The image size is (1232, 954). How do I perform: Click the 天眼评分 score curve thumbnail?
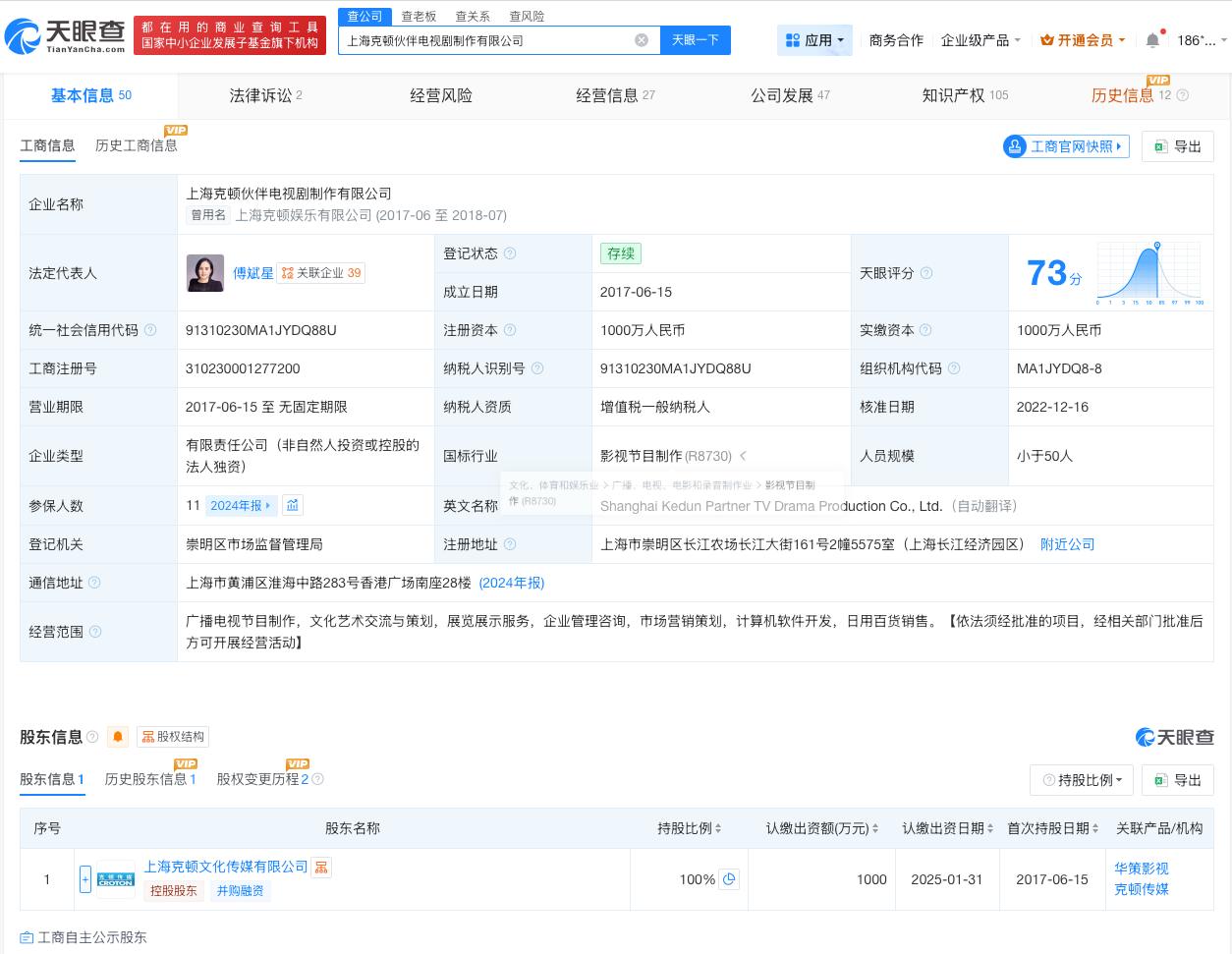1149,272
